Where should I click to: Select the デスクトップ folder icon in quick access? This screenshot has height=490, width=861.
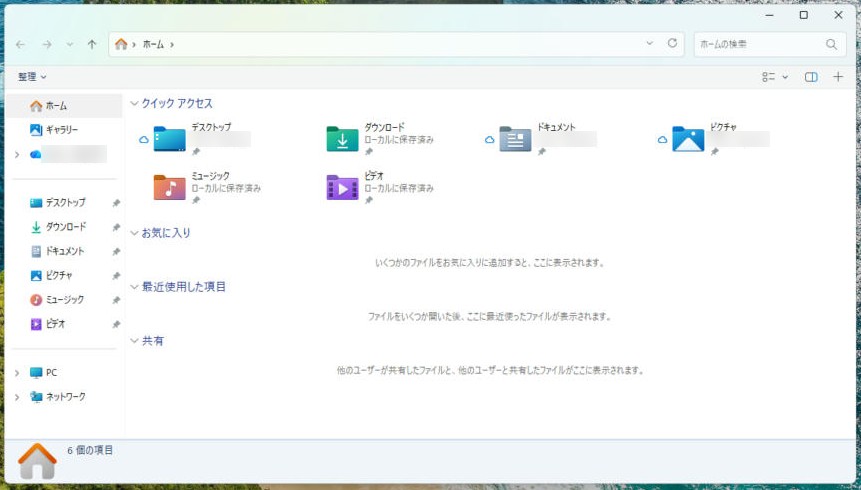[x=170, y=139]
